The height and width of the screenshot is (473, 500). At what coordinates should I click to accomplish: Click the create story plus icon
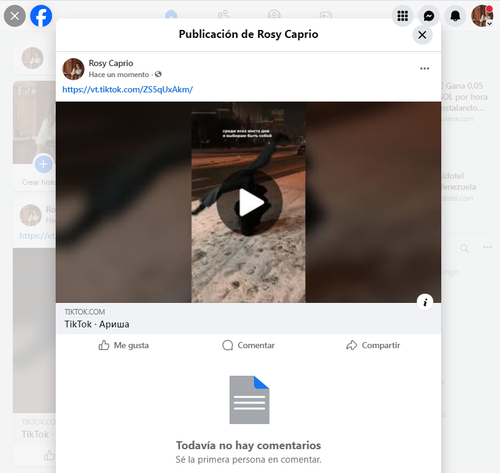click(43, 164)
